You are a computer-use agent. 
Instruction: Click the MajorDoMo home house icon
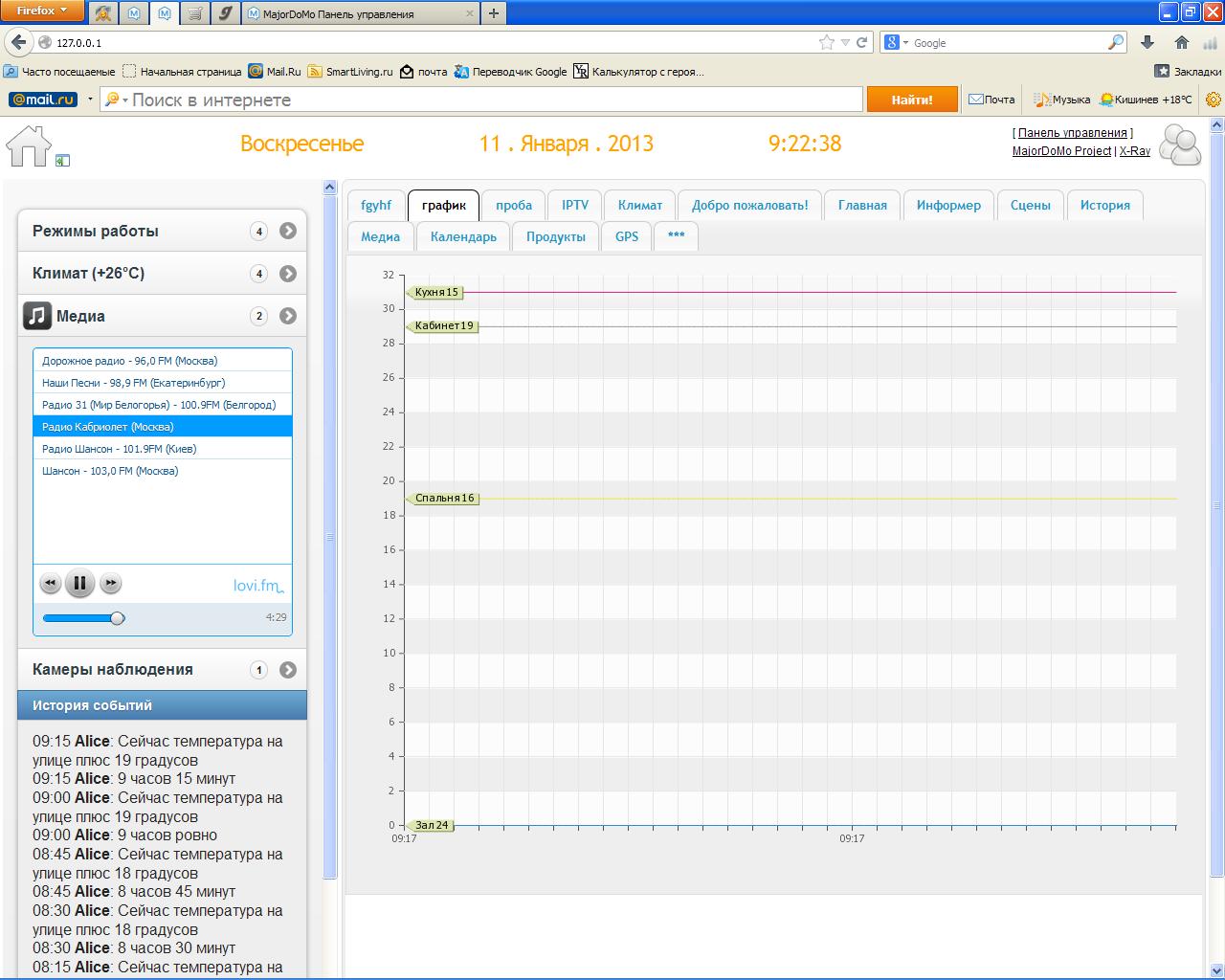(x=29, y=146)
